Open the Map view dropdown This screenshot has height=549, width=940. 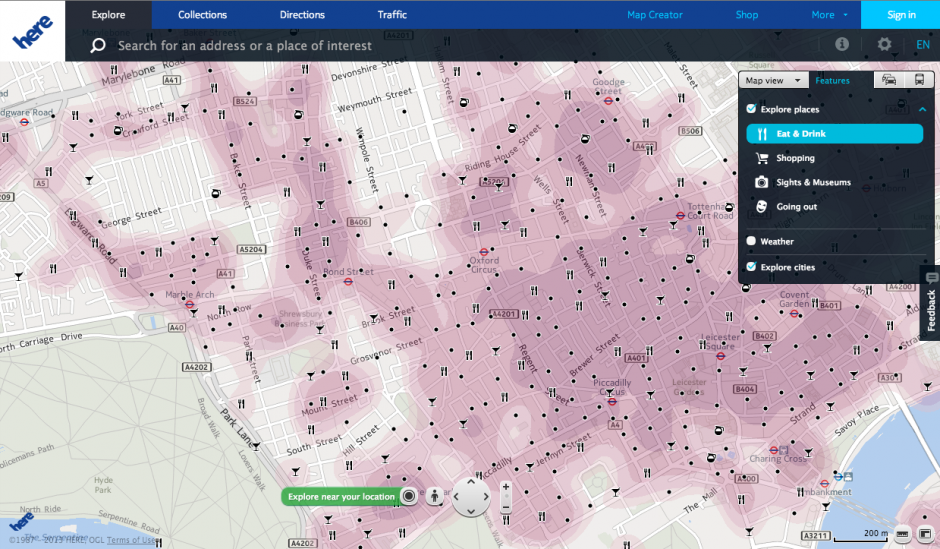(773, 80)
